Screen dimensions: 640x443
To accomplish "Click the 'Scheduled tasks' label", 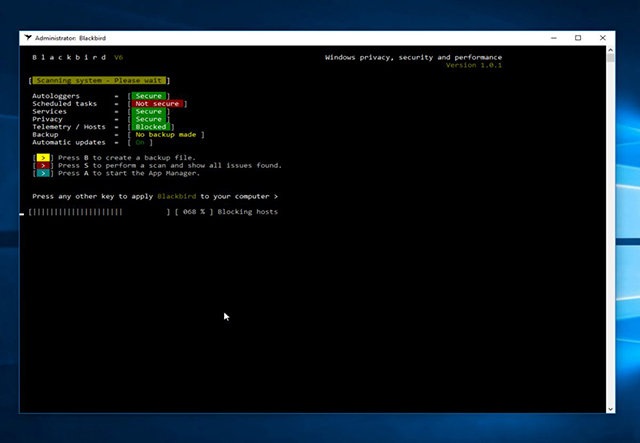I will (64, 104).
